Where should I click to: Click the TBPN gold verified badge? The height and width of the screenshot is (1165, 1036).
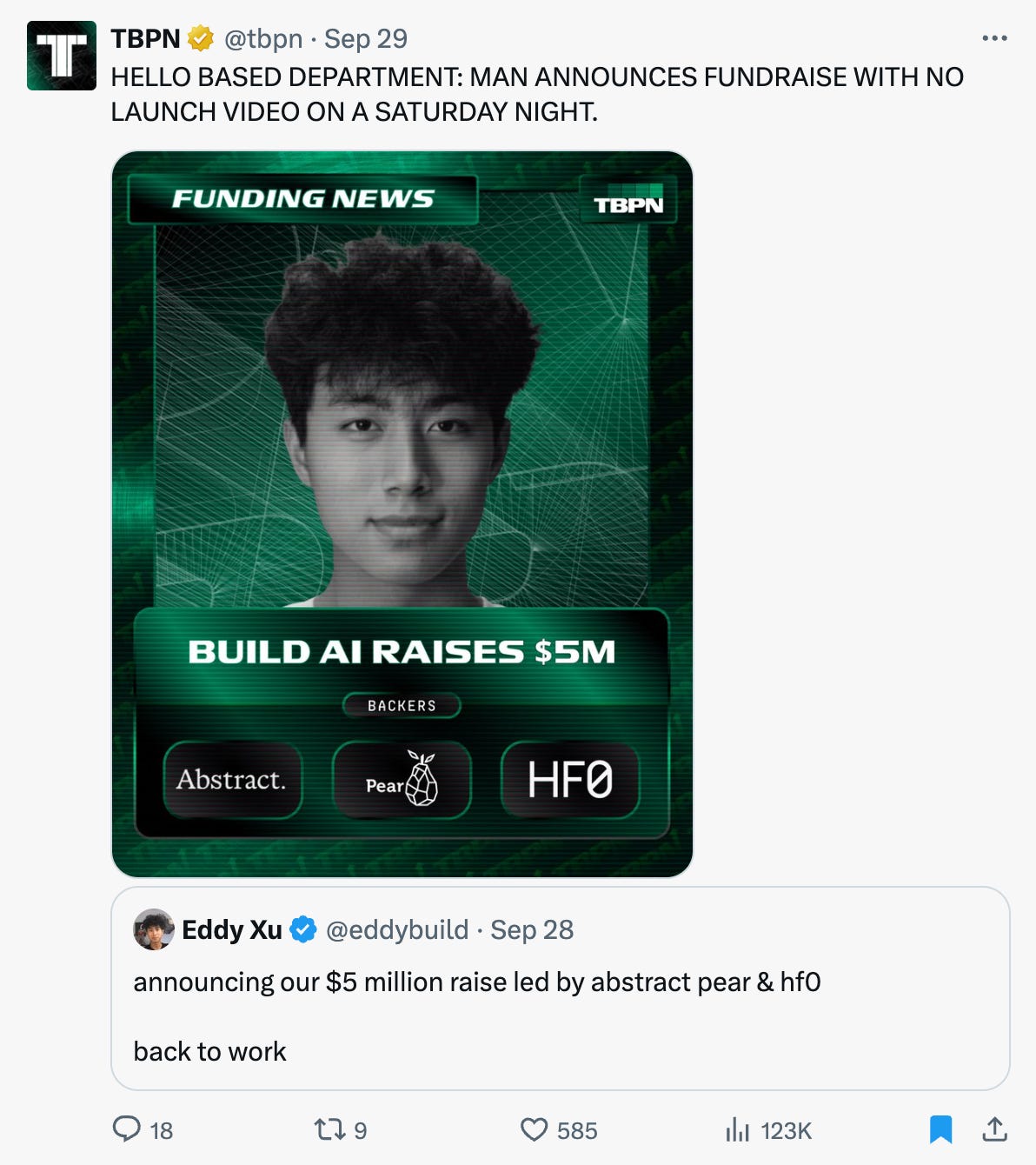(x=201, y=39)
